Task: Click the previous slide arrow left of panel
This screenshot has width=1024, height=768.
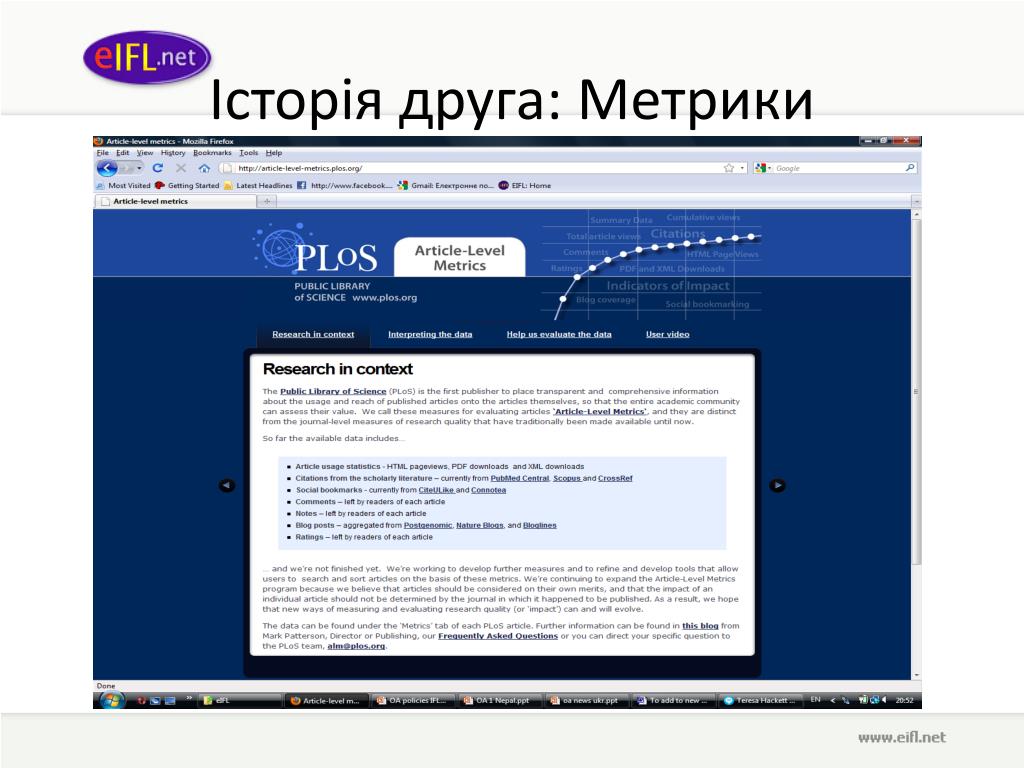Action: (x=227, y=485)
